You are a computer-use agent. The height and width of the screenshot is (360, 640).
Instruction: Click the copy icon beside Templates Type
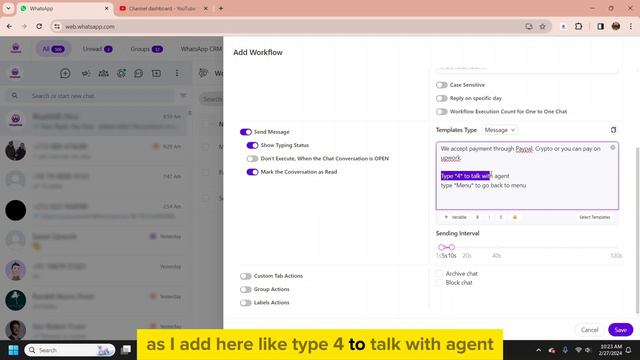pyautogui.click(x=613, y=130)
